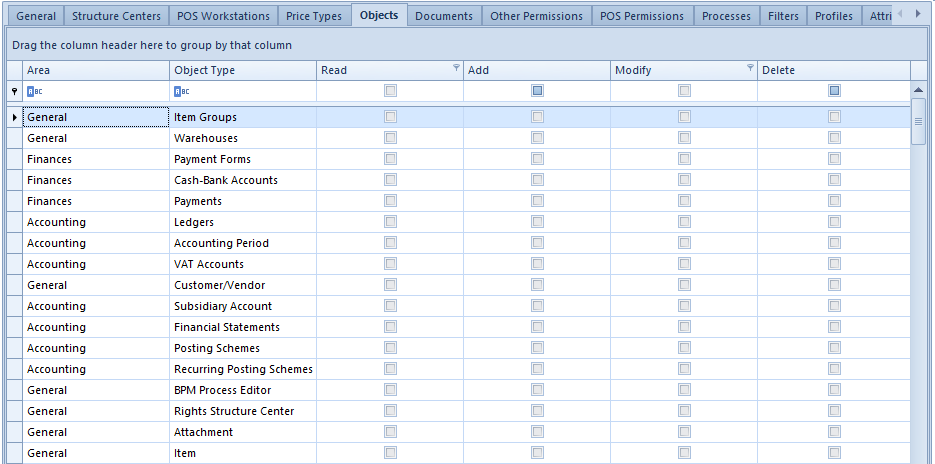Switch to Price Types tab
935x464 pixels.
(314, 16)
